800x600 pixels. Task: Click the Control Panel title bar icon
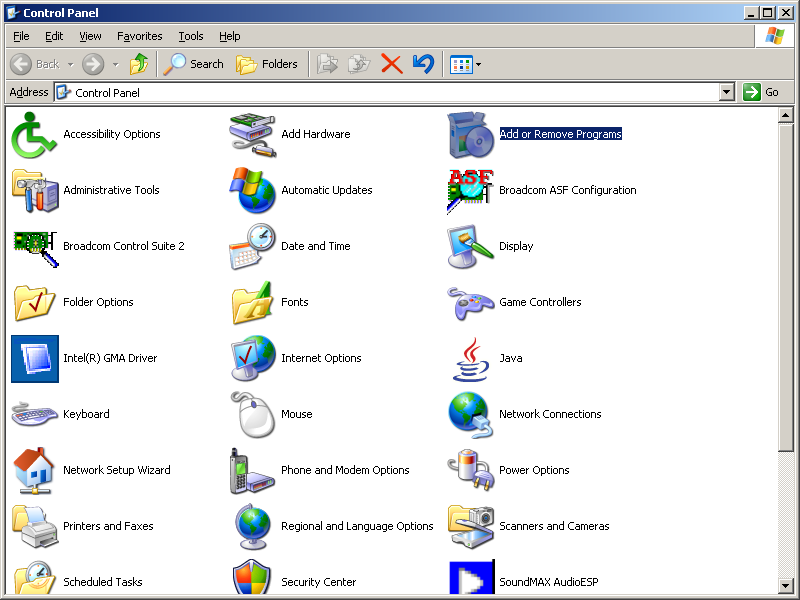[13, 13]
